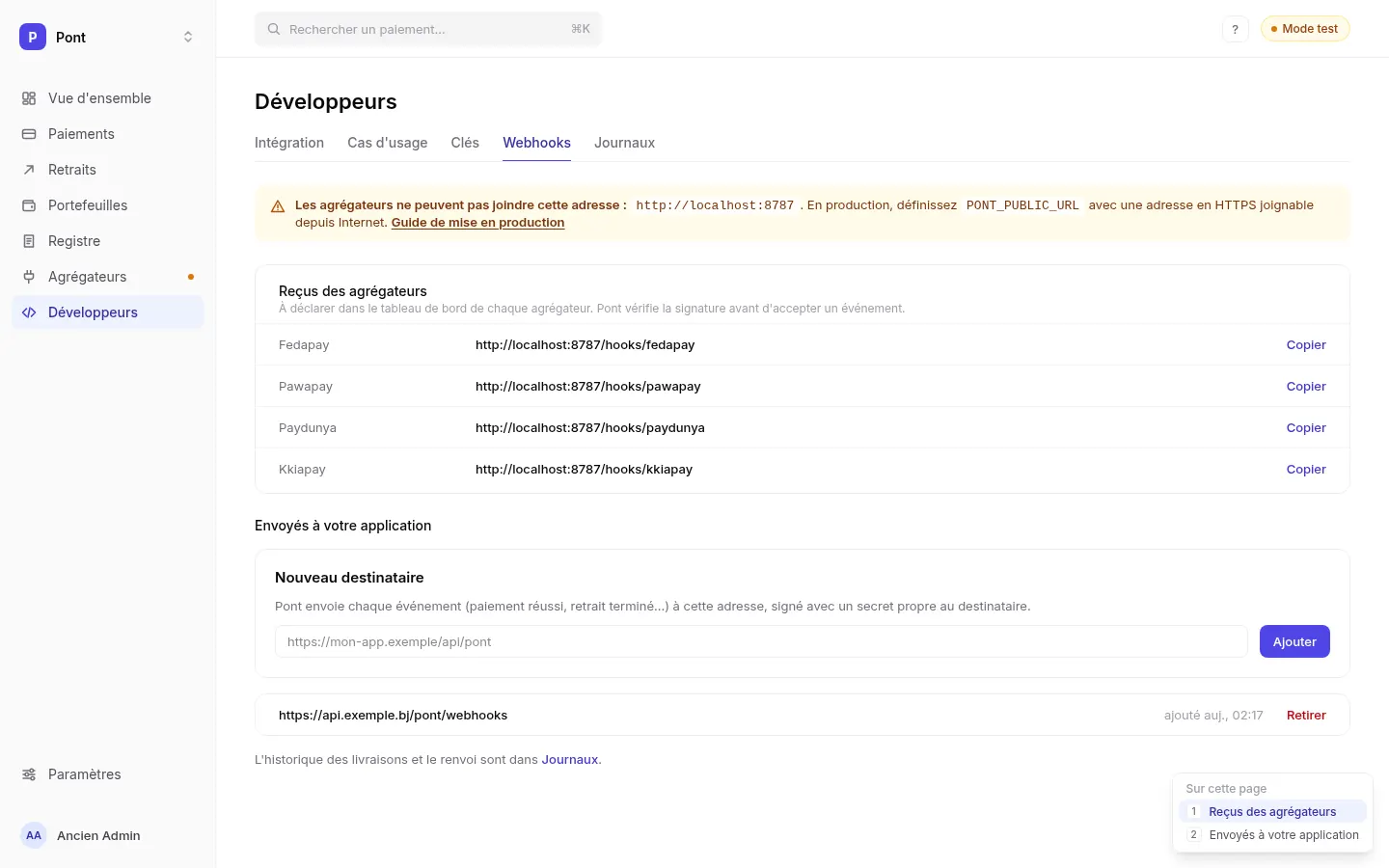Viewport: 1389px width, 868px height.
Task: Click the search magnifier icon
Action: [x=274, y=29]
